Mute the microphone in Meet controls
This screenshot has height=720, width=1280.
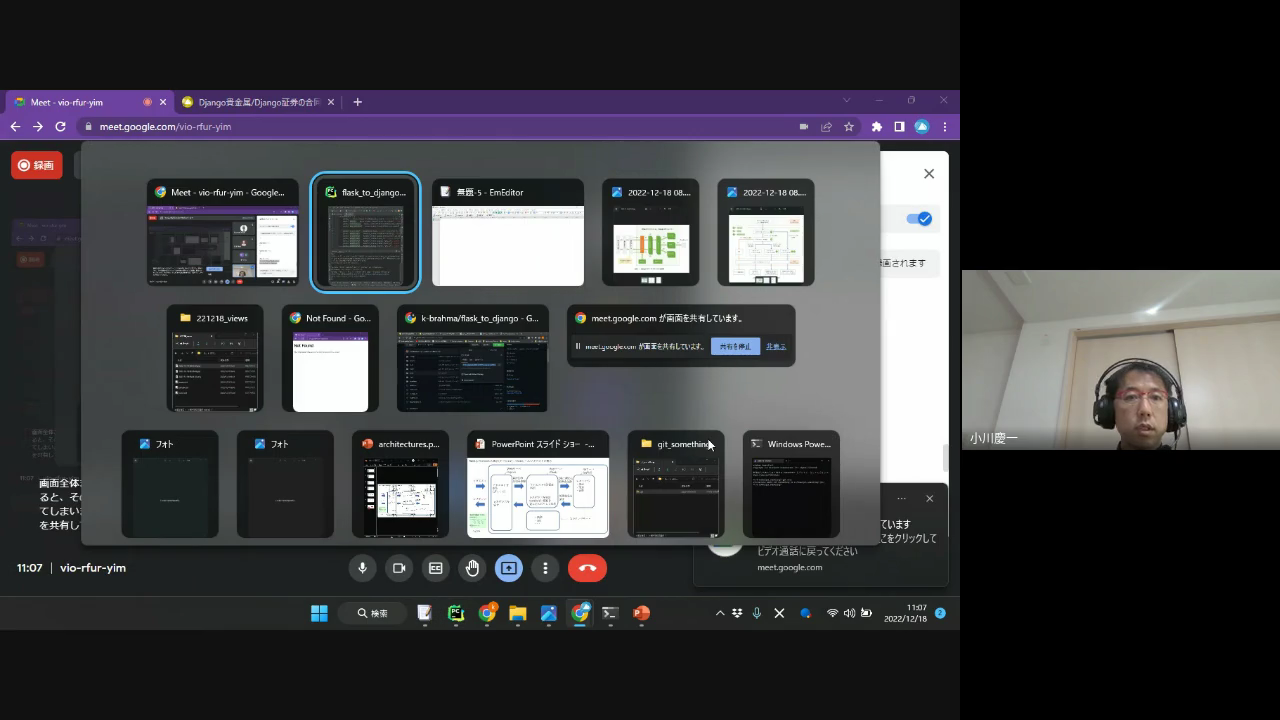click(x=362, y=568)
